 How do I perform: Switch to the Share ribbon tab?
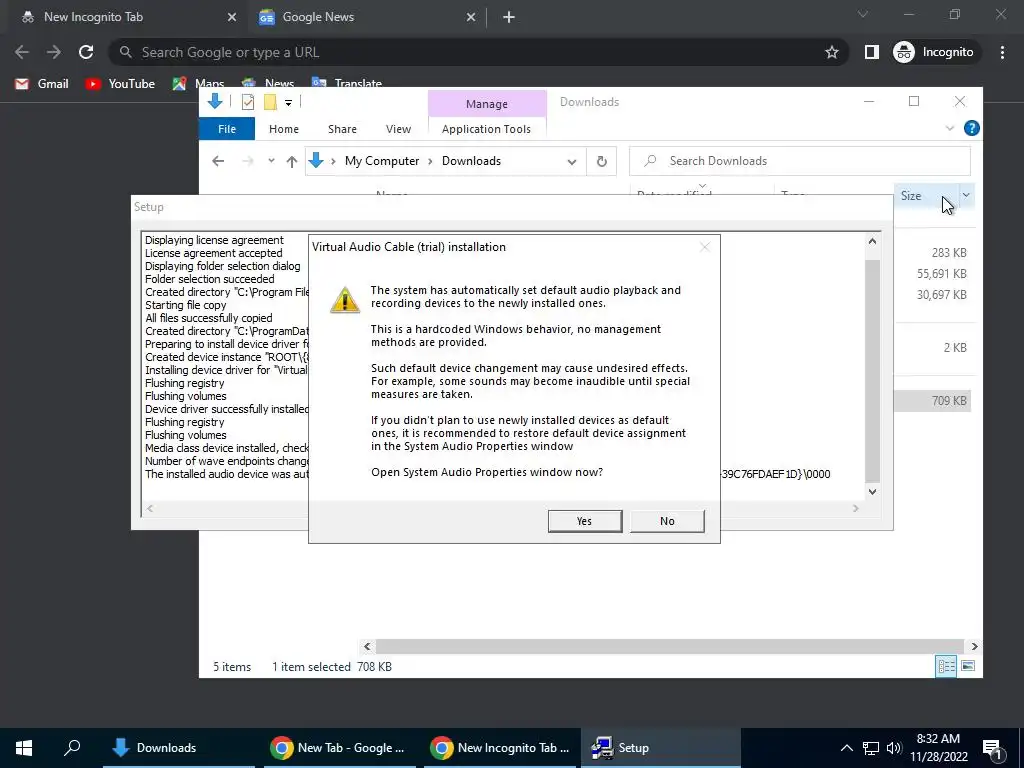click(342, 129)
